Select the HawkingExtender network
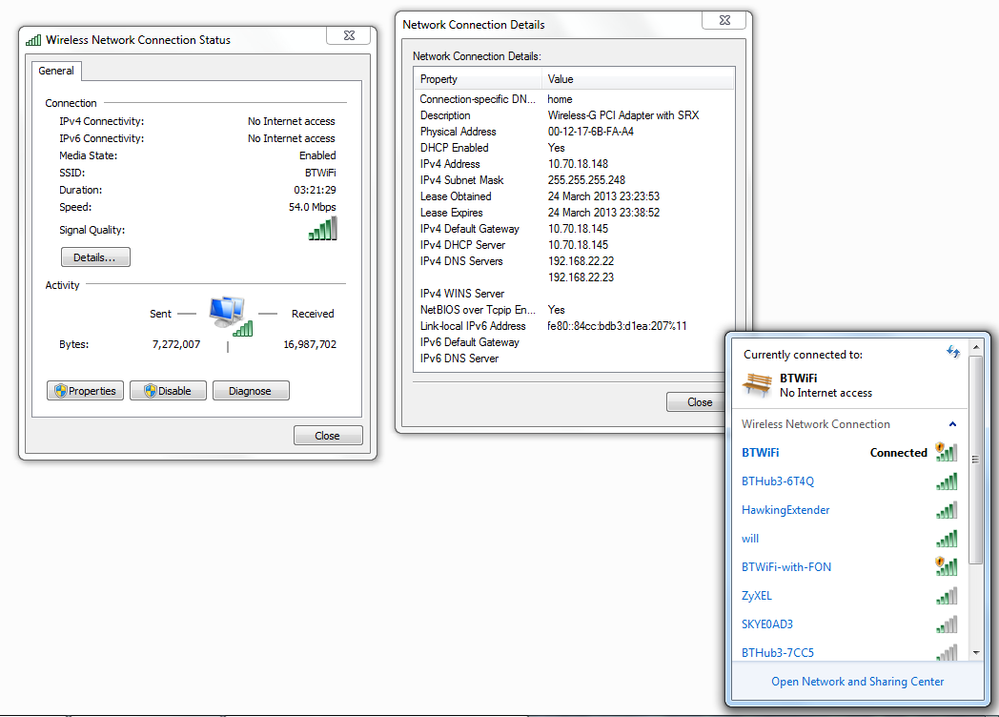The image size is (999, 717). pyautogui.click(x=849, y=510)
